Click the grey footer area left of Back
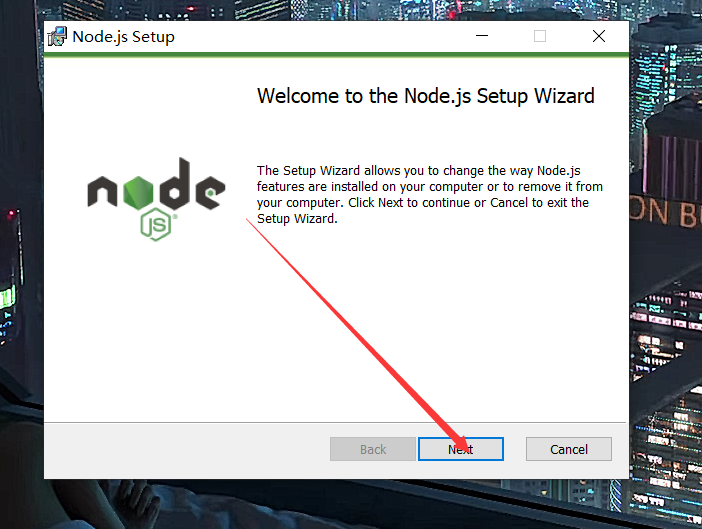 click(187, 450)
